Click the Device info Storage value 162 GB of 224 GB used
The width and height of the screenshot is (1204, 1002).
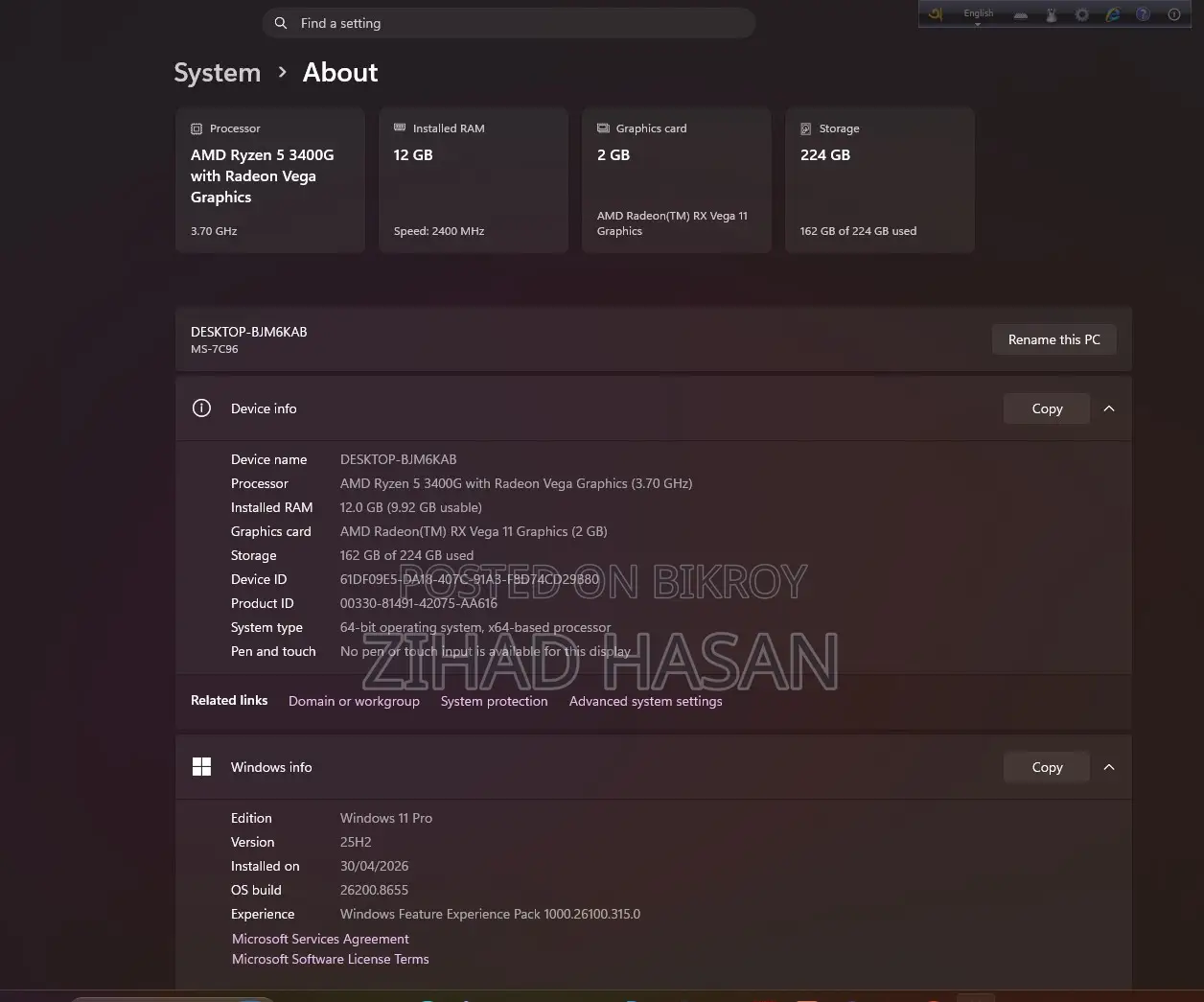pyautogui.click(x=406, y=555)
